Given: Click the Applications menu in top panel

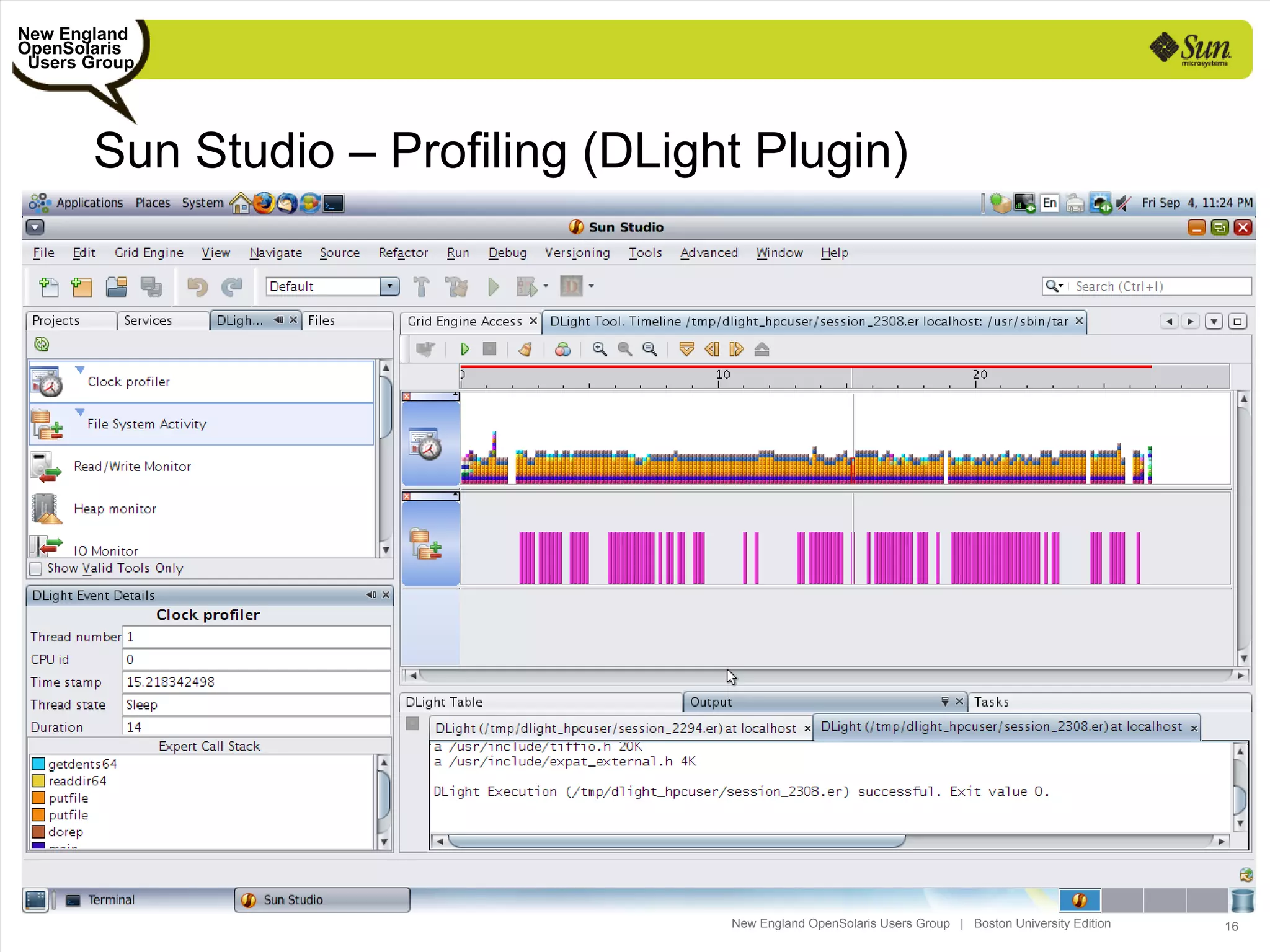Looking at the screenshot, I should tap(89, 203).
